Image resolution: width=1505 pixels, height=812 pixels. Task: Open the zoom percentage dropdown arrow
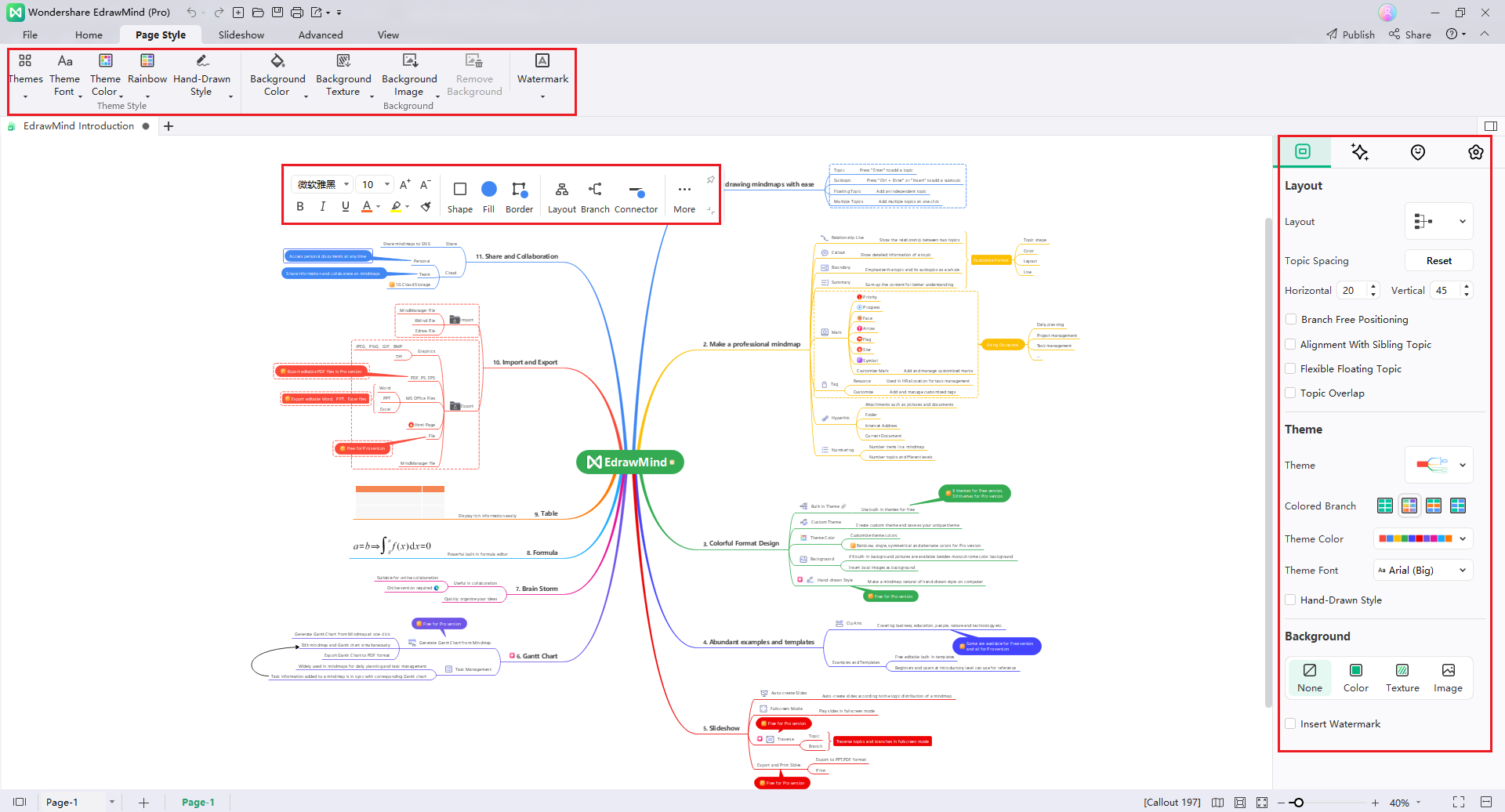pos(1418,803)
